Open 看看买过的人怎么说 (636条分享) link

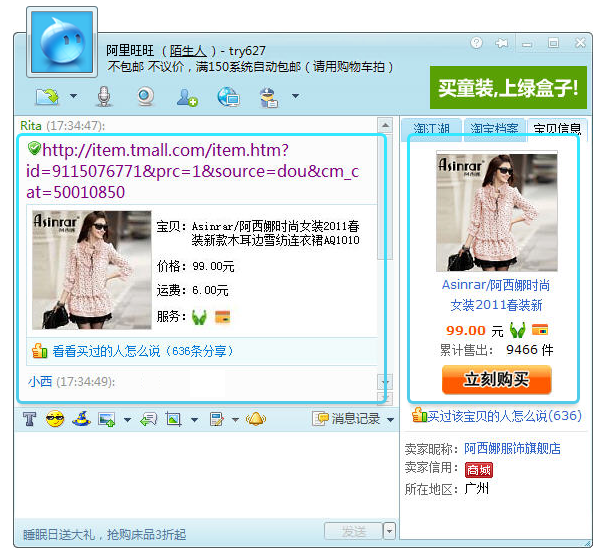[143, 351]
